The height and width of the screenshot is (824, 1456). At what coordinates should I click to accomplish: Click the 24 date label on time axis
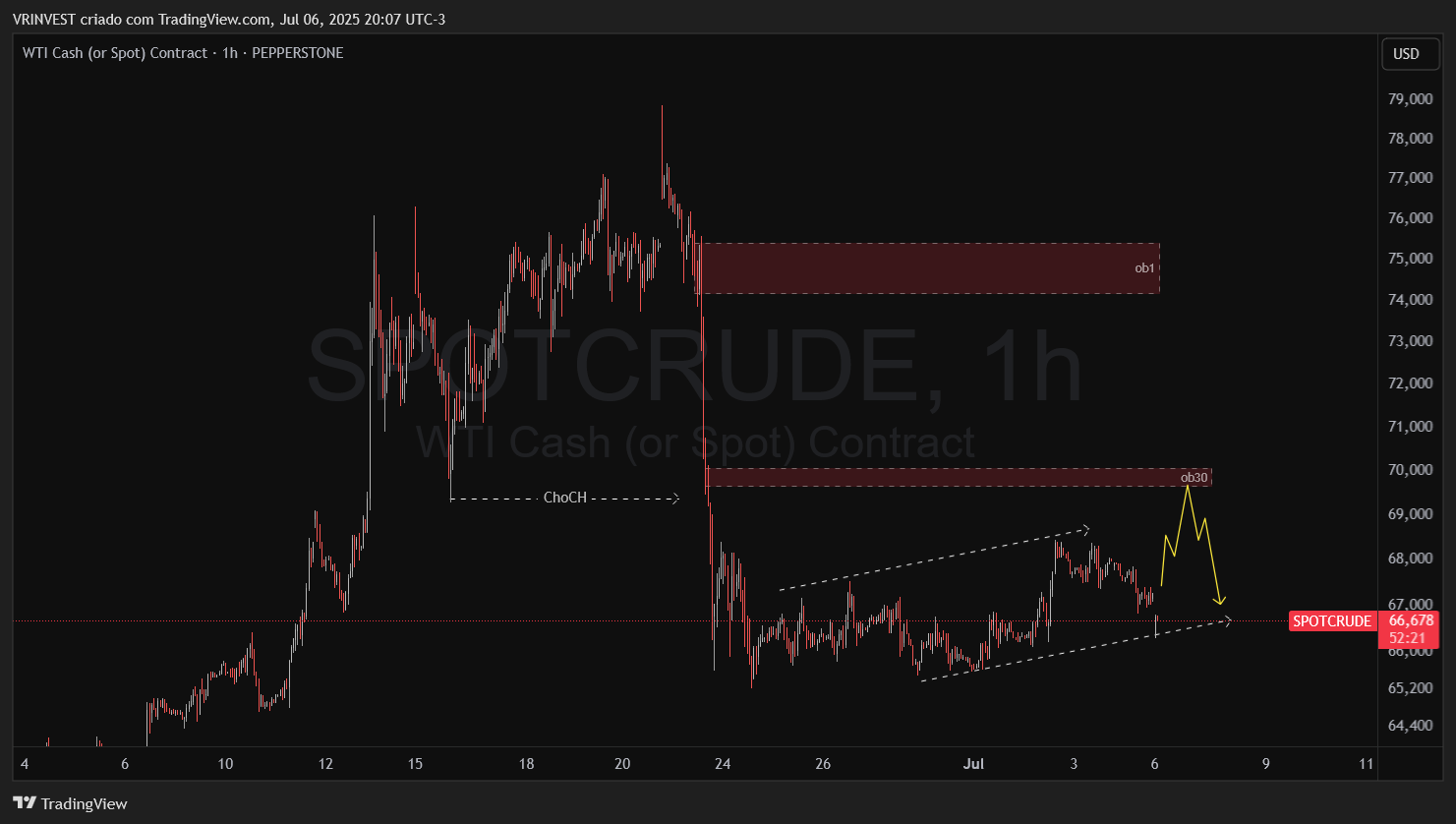pyautogui.click(x=724, y=764)
